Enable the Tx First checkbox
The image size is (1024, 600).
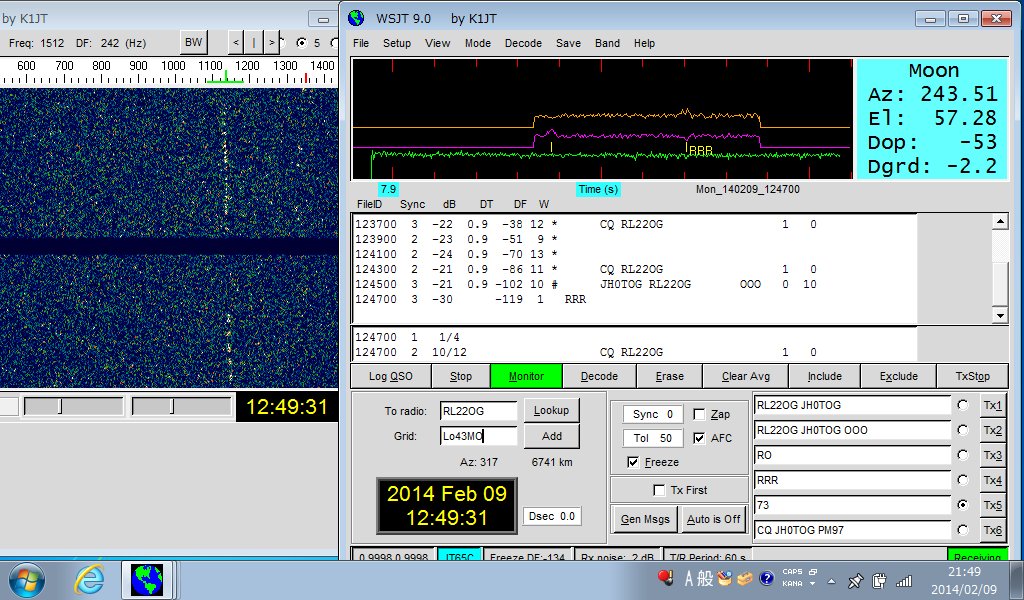click(x=659, y=490)
